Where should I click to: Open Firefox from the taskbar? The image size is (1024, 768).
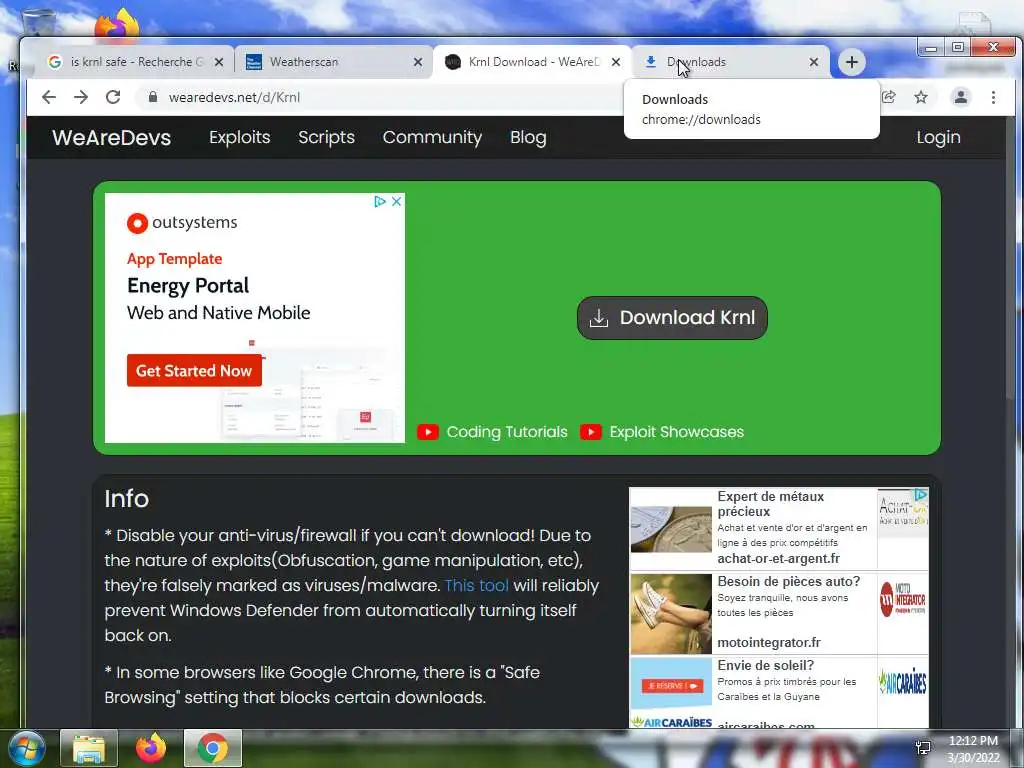pyautogui.click(x=151, y=748)
